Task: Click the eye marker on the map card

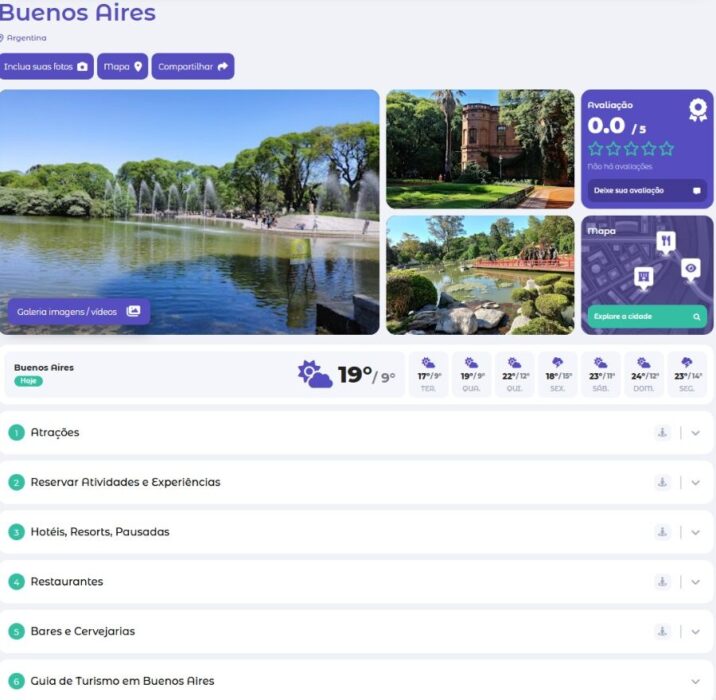Action: [x=691, y=268]
